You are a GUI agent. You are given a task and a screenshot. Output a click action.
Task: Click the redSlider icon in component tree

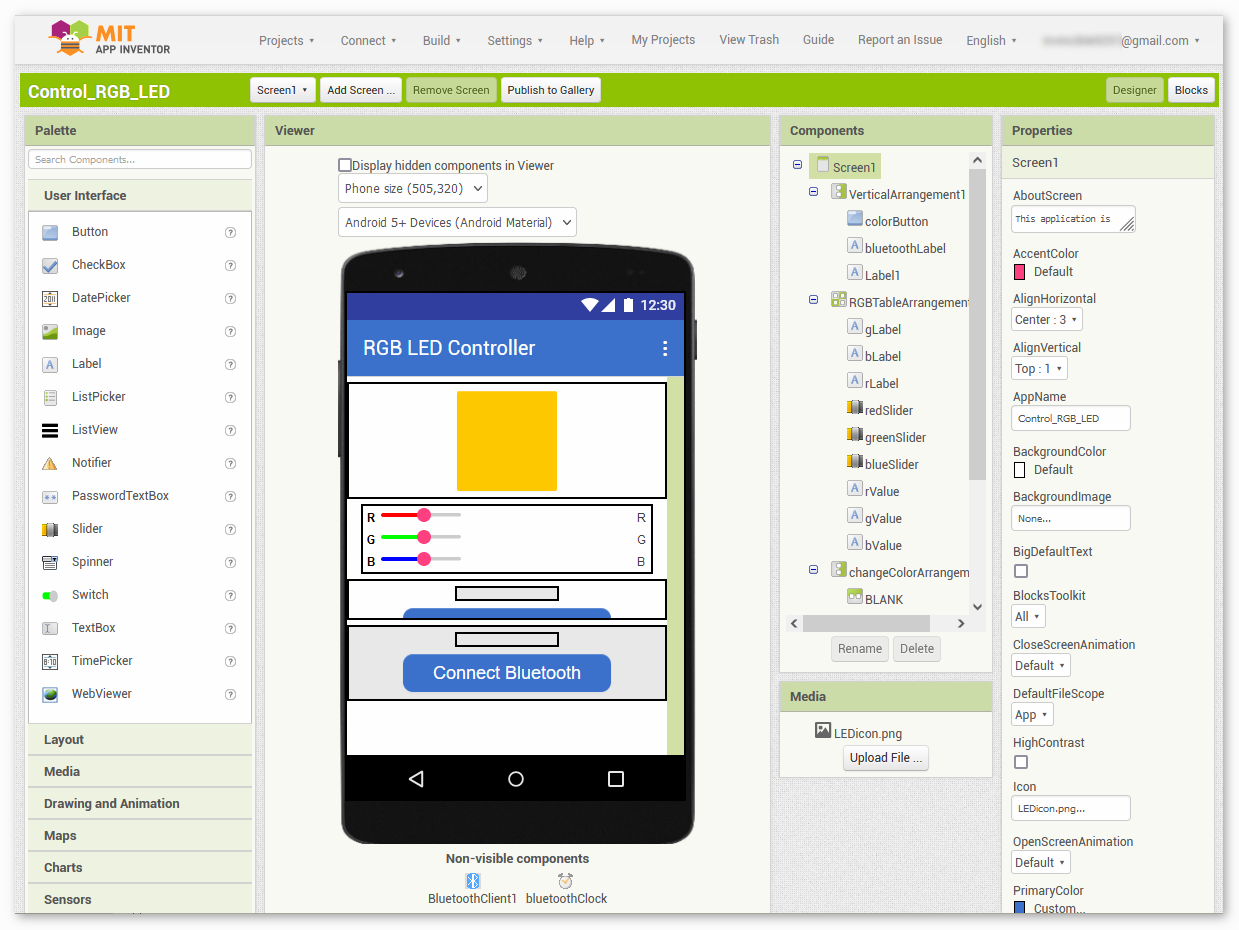(x=855, y=409)
